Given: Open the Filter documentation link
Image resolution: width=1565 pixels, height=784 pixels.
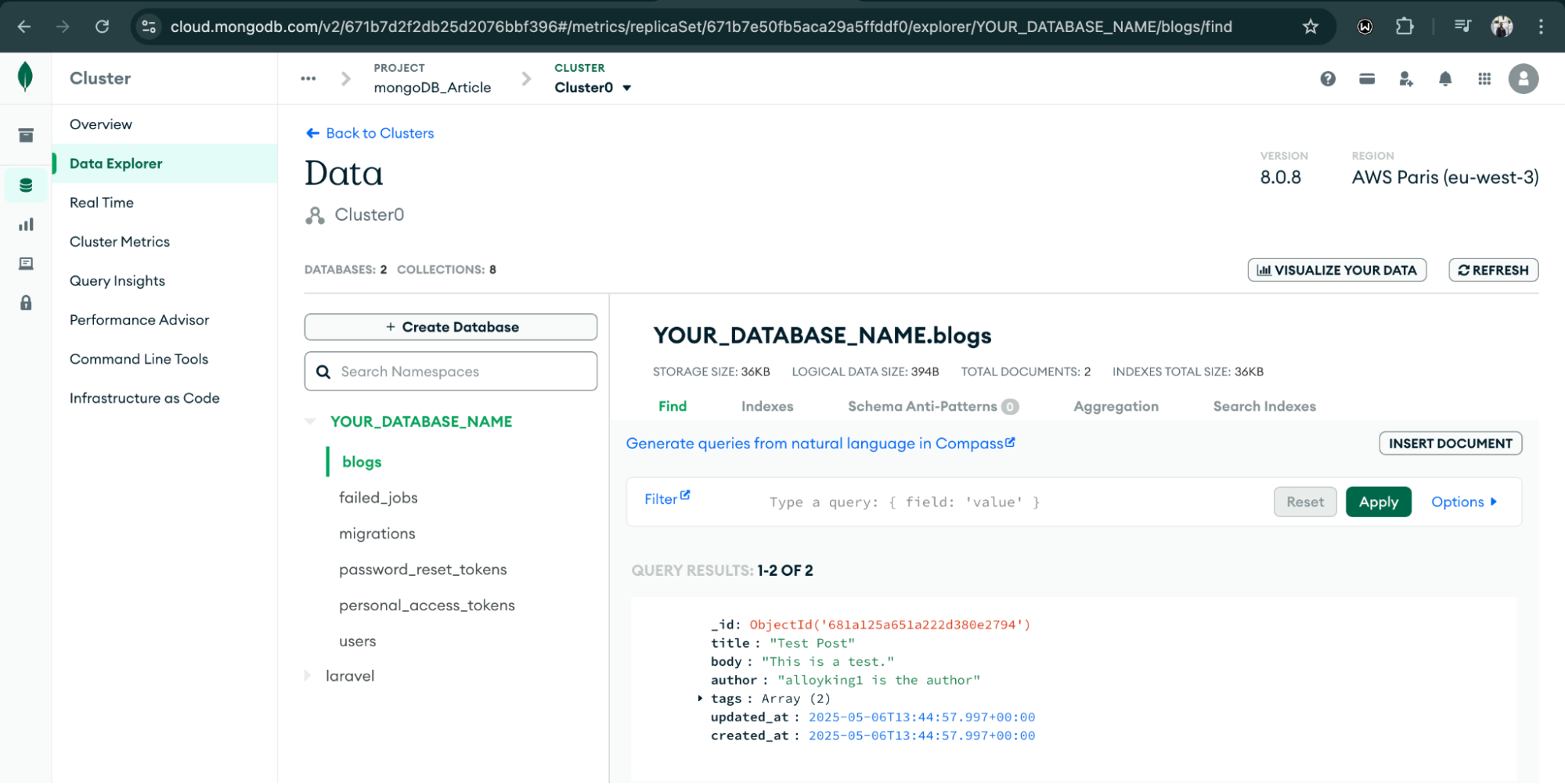Looking at the screenshot, I should (667, 498).
